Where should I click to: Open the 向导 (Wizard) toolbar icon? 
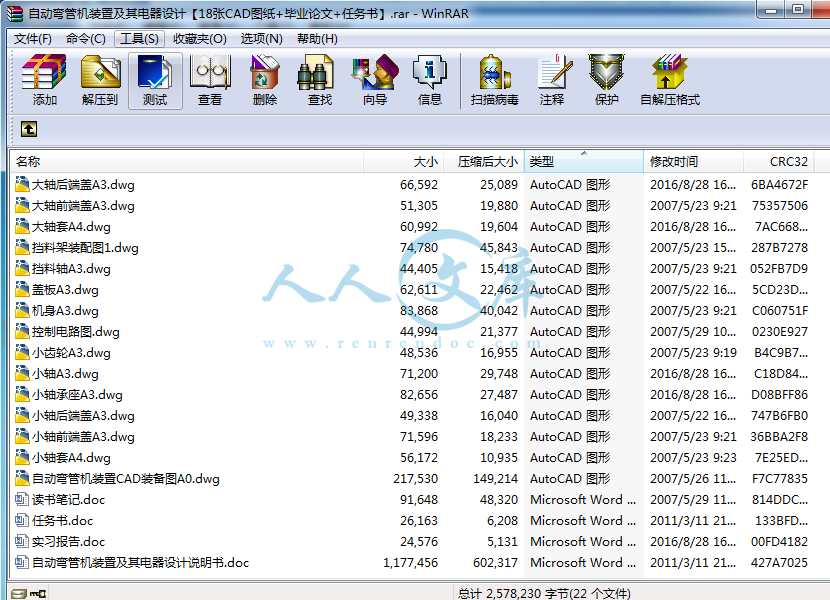[x=375, y=80]
